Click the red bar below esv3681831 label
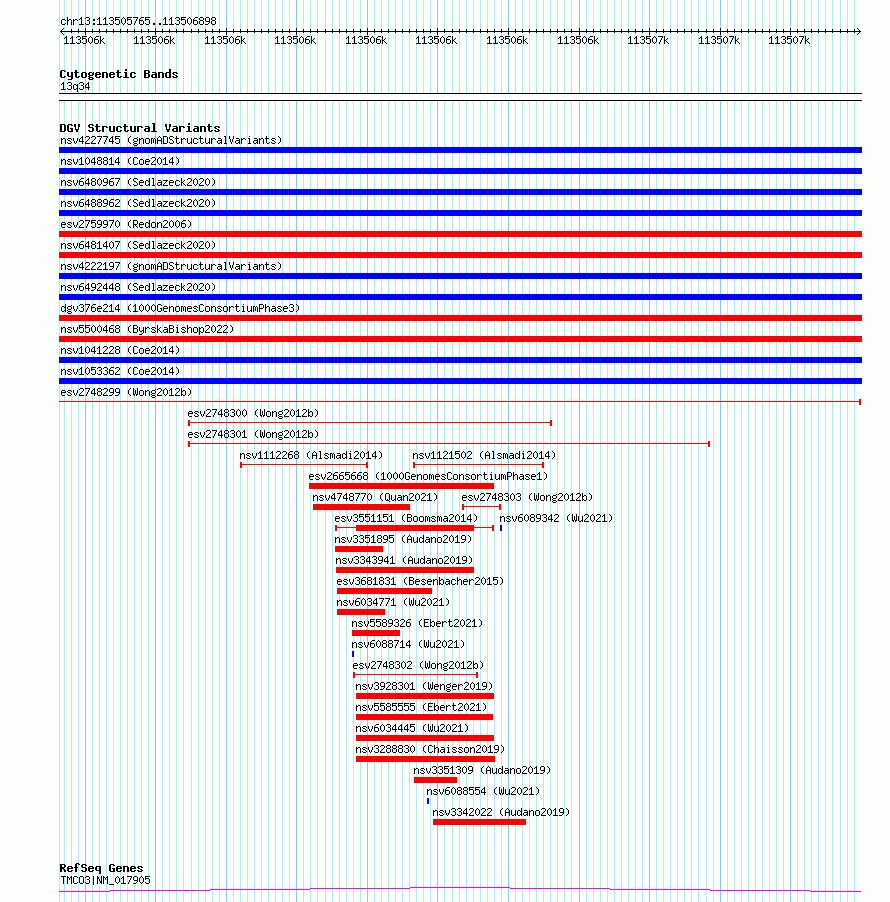The image size is (890, 902). (x=384, y=591)
